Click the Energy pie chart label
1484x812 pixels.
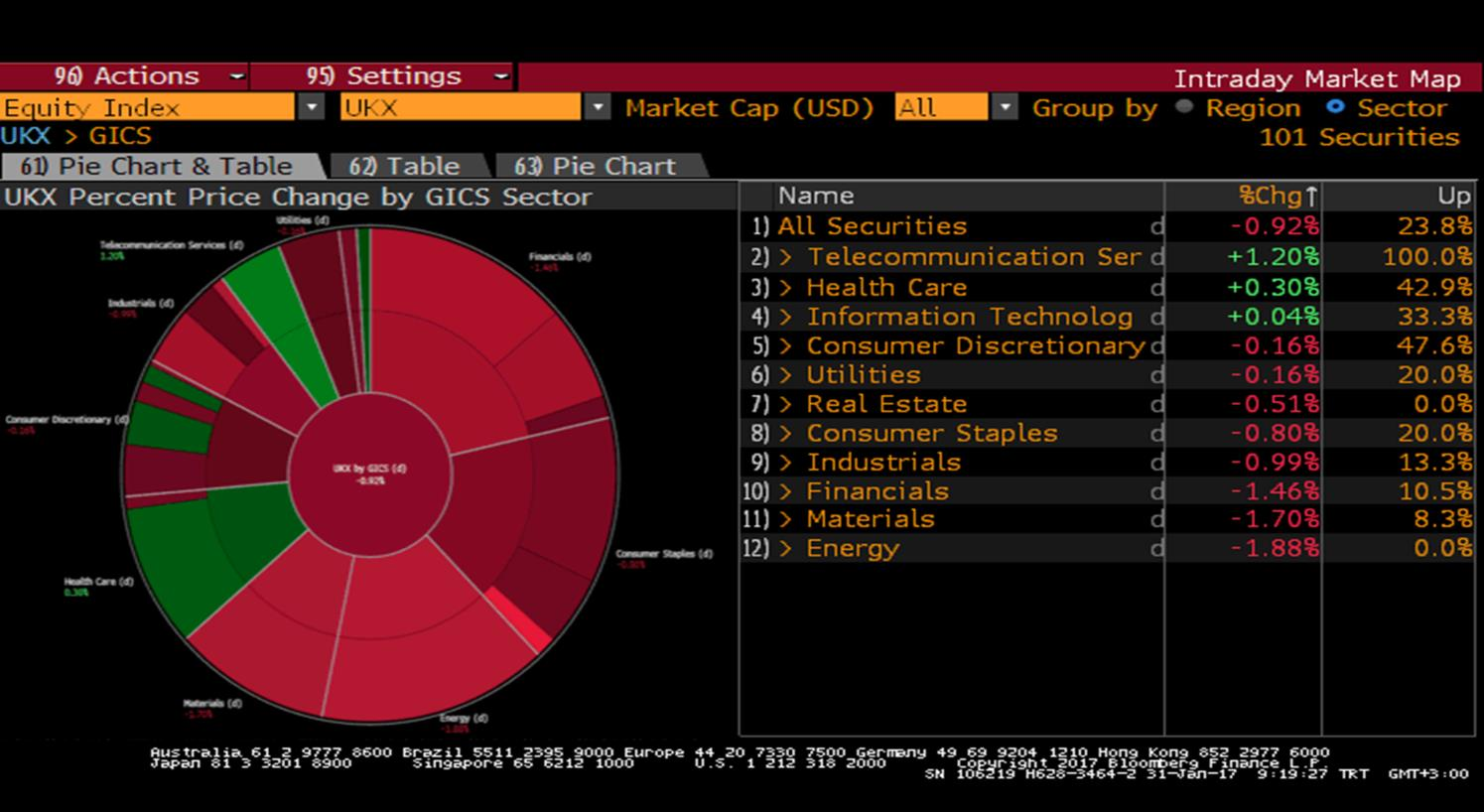464,719
